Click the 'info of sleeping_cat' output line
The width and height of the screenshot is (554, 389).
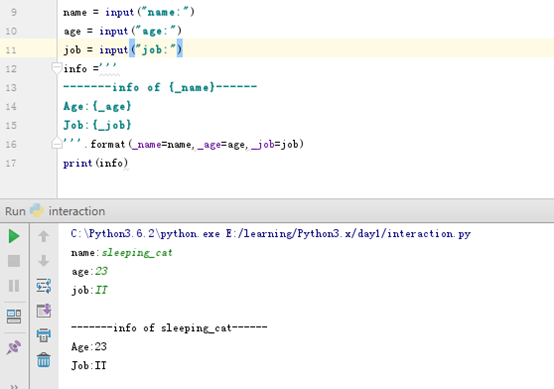(x=169, y=328)
